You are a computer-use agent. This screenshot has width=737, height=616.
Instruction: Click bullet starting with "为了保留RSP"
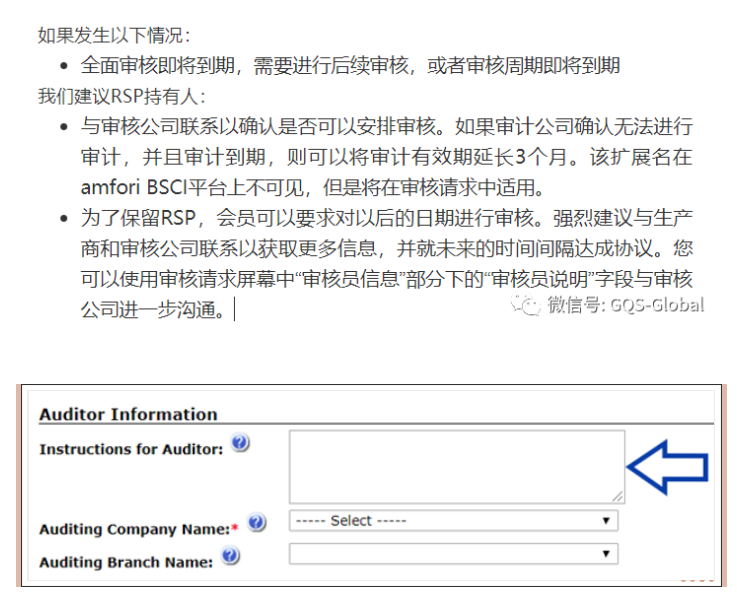point(387,263)
